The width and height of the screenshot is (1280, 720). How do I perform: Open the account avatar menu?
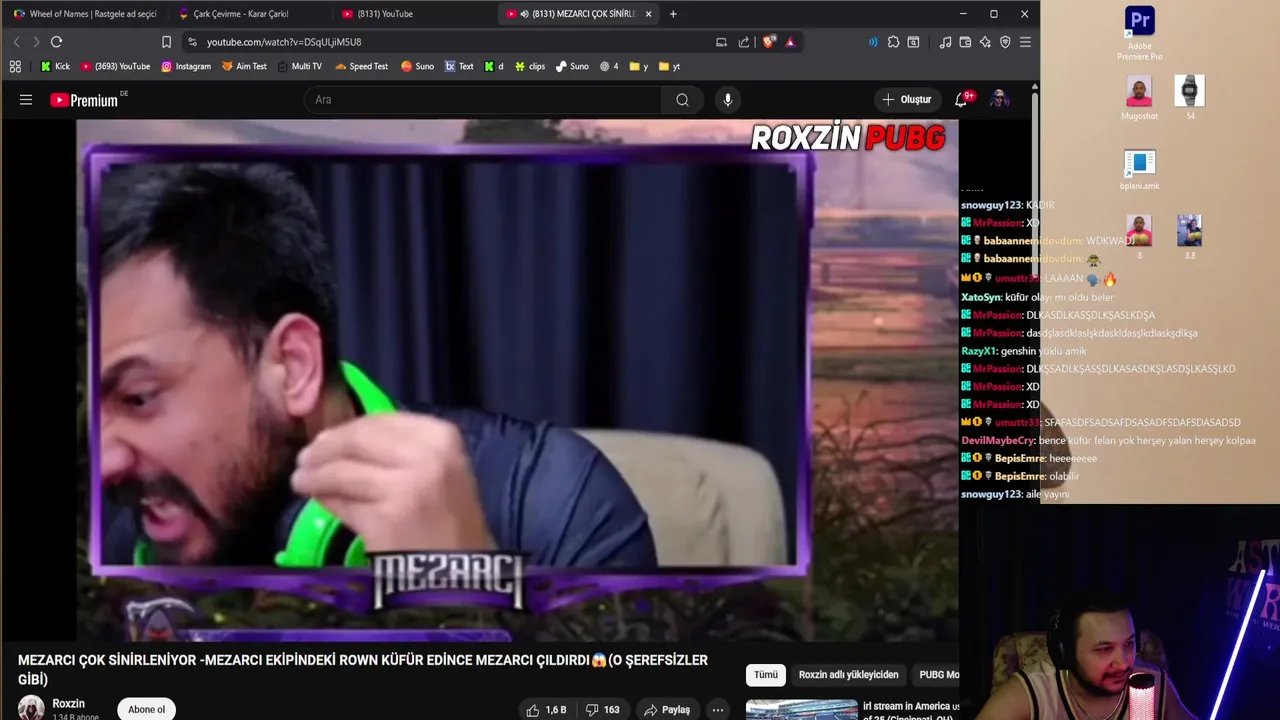tap(999, 100)
